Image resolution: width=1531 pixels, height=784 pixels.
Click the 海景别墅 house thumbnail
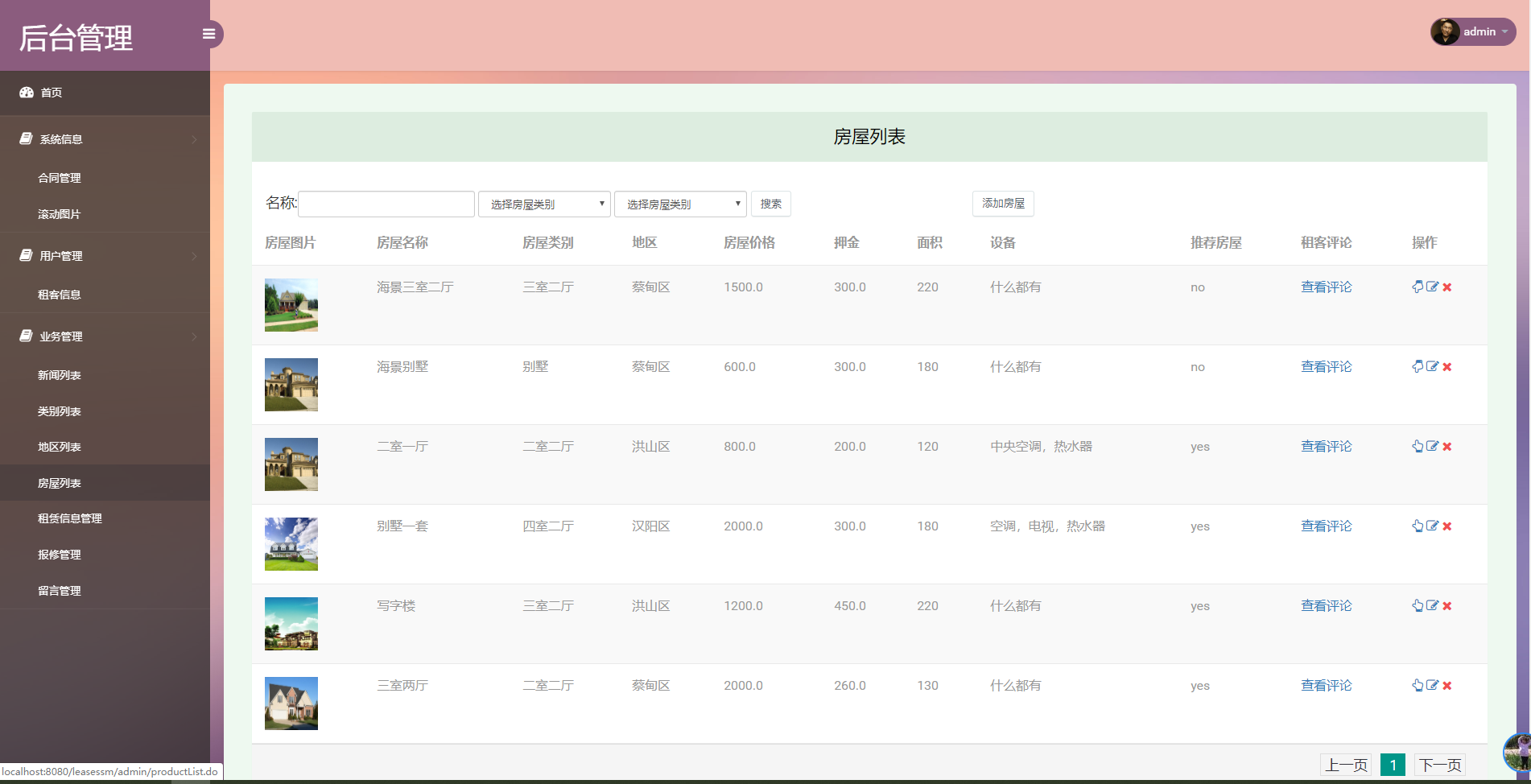click(x=291, y=385)
